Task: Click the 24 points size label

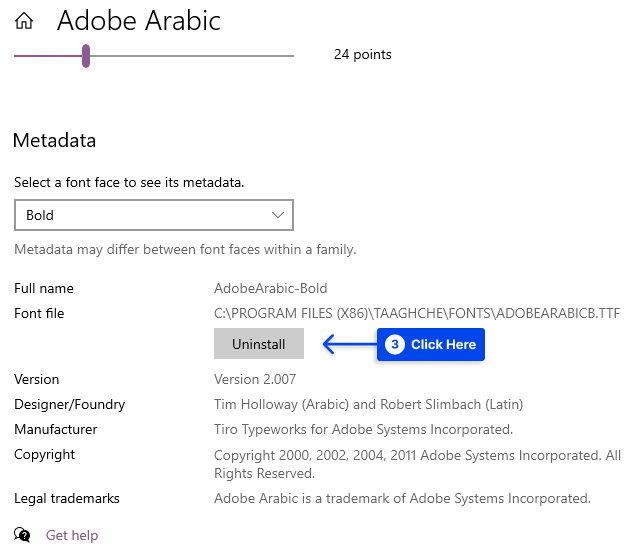Action: pyautogui.click(x=363, y=54)
